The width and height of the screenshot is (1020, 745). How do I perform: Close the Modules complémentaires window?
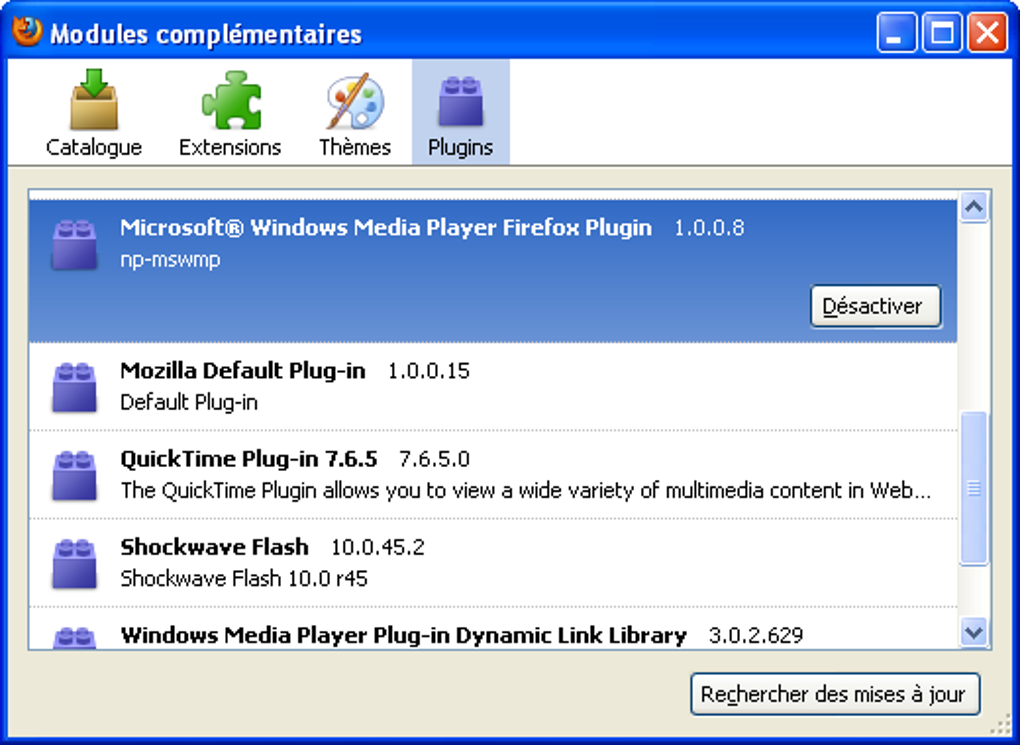[x=987, y=32]
